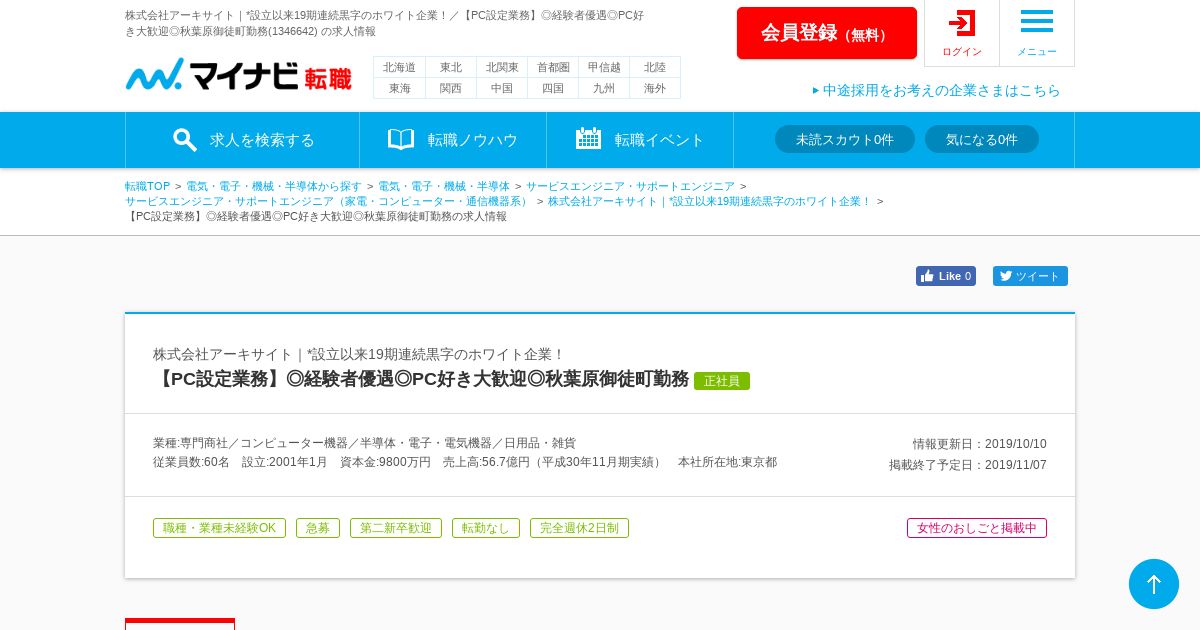The image size is (1200, 630).
Task: Open 転職イベント menu item
Action: [640, 140]
